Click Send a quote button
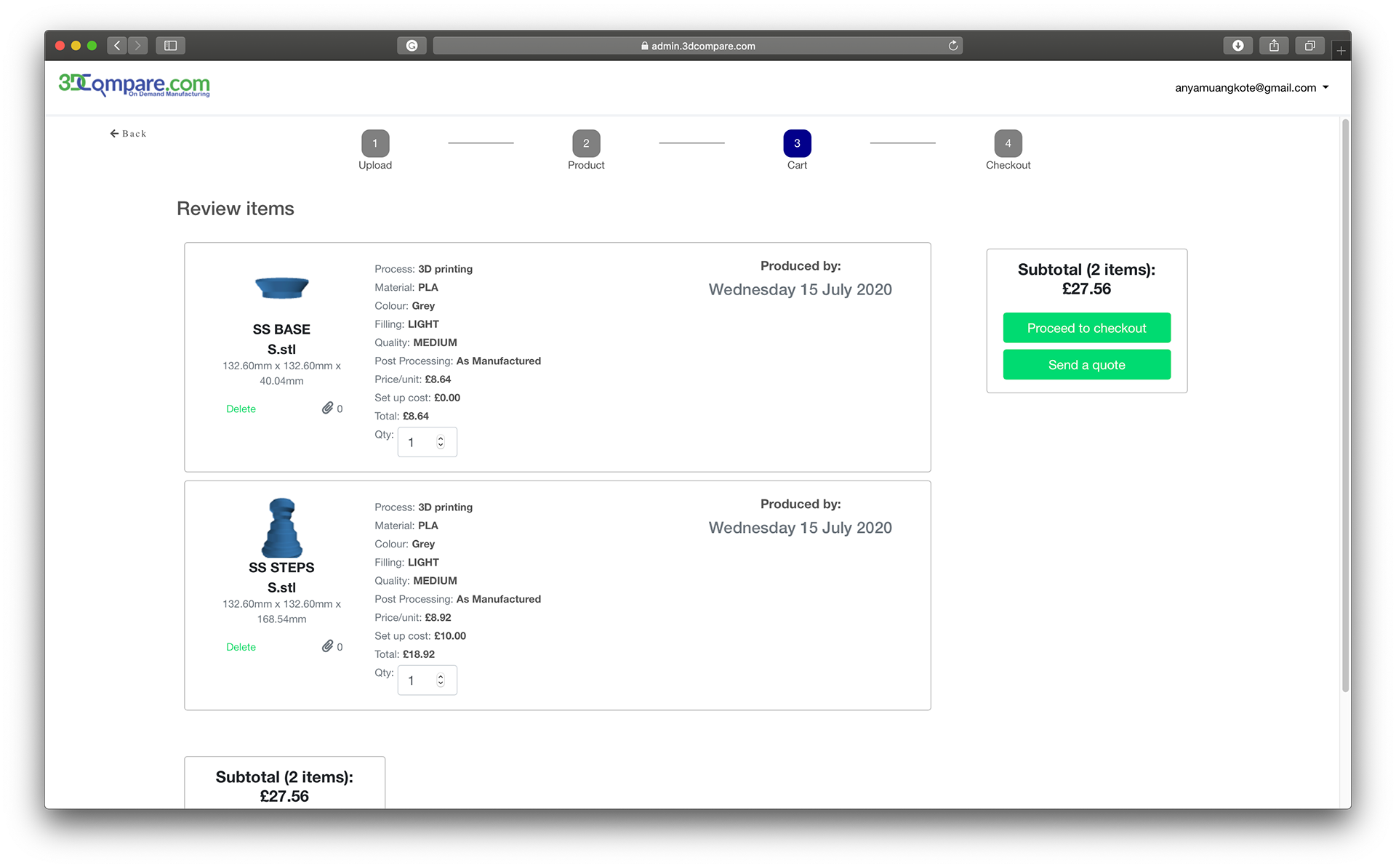This screenshot has width=1396, height=868. [1086, 364]
